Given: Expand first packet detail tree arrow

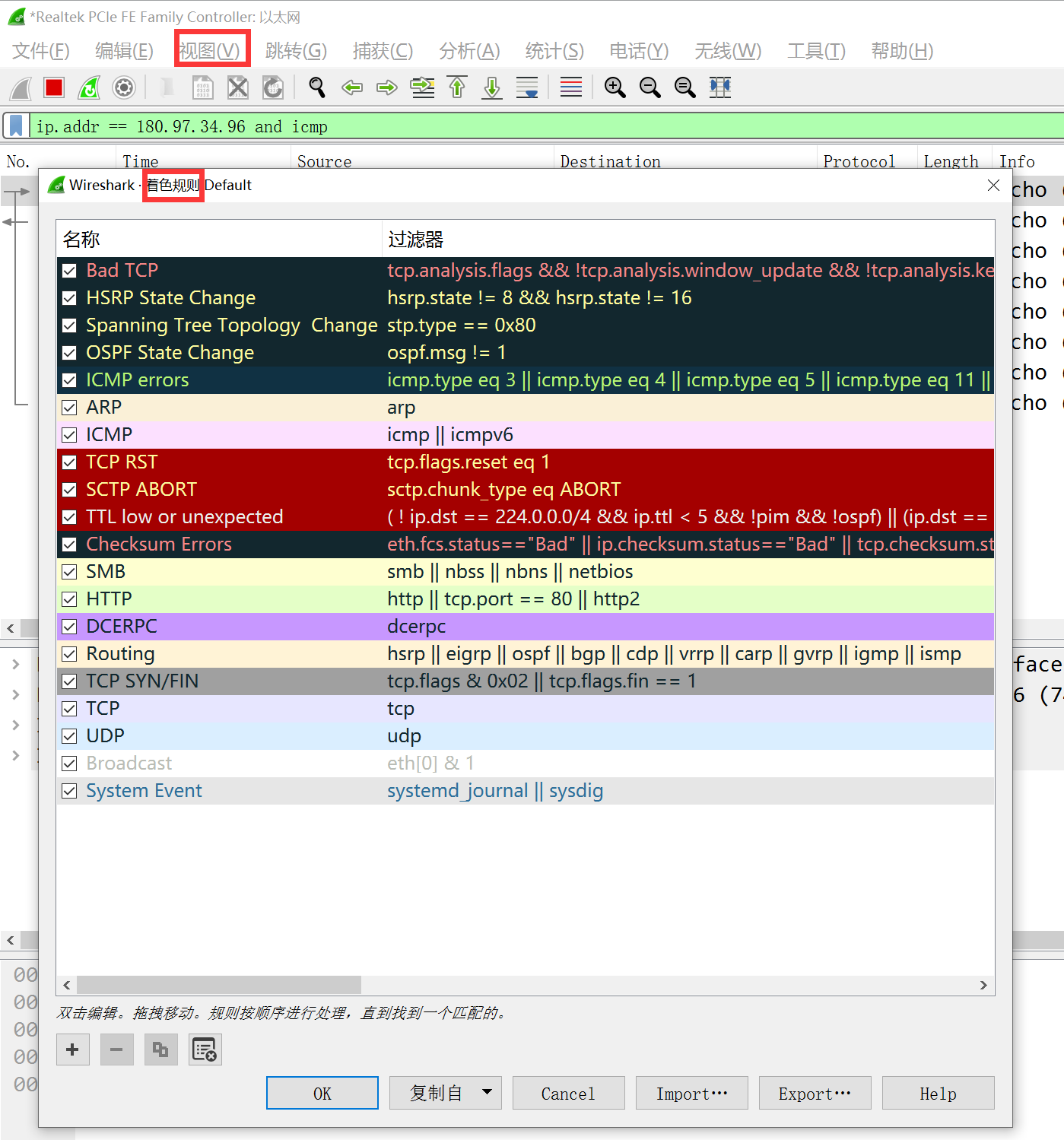Looking at the screenshot, I should point(16,665).
